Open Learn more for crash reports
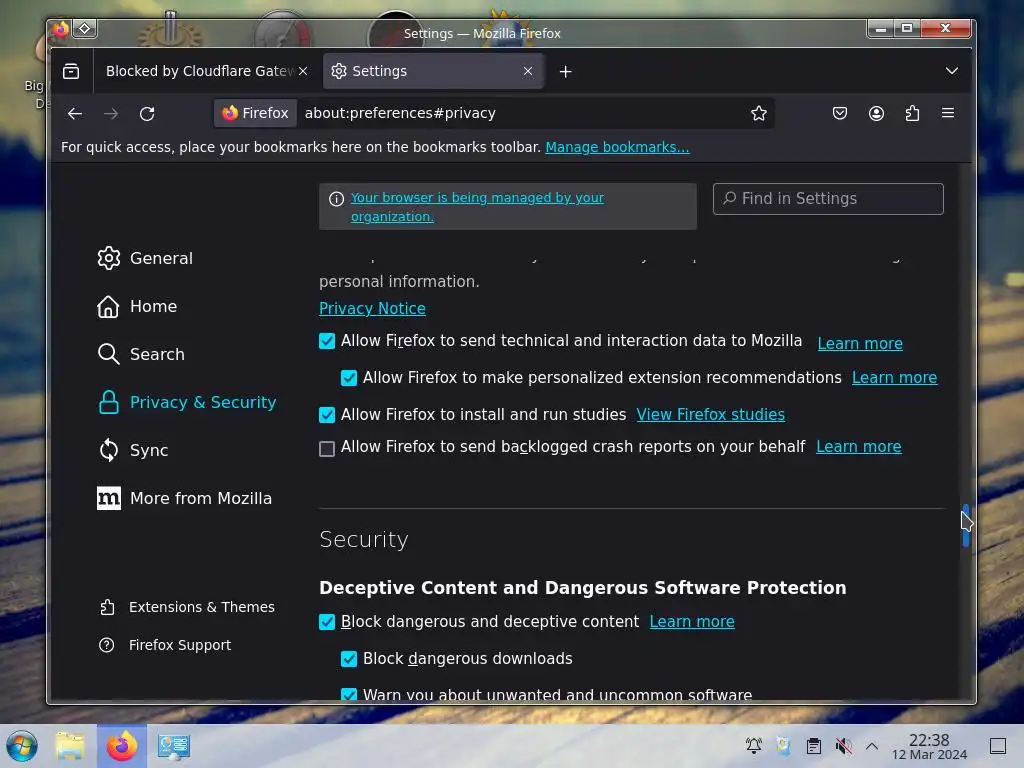This screenshot has height=768, width=1024. (x=859, y=447)
